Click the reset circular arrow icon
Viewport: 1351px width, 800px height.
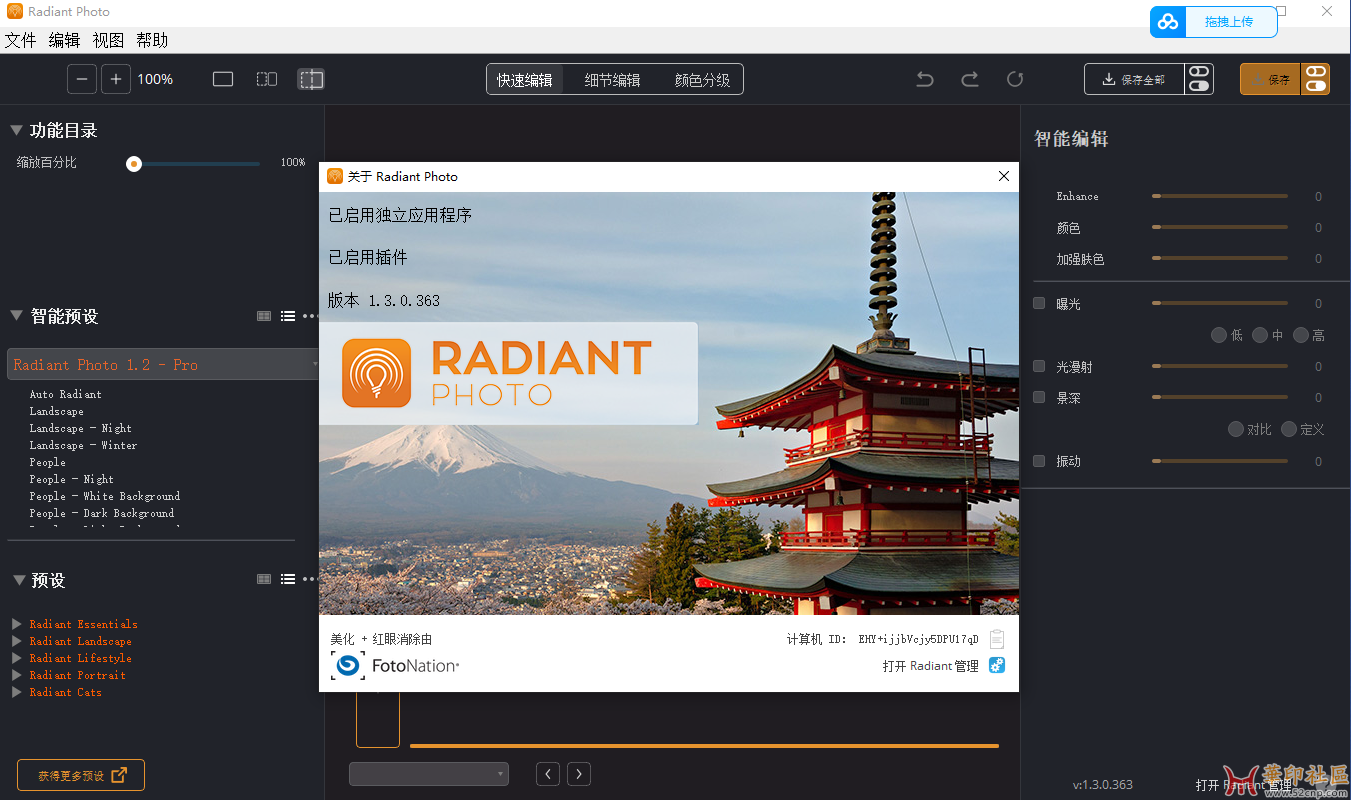[1015, 79]
